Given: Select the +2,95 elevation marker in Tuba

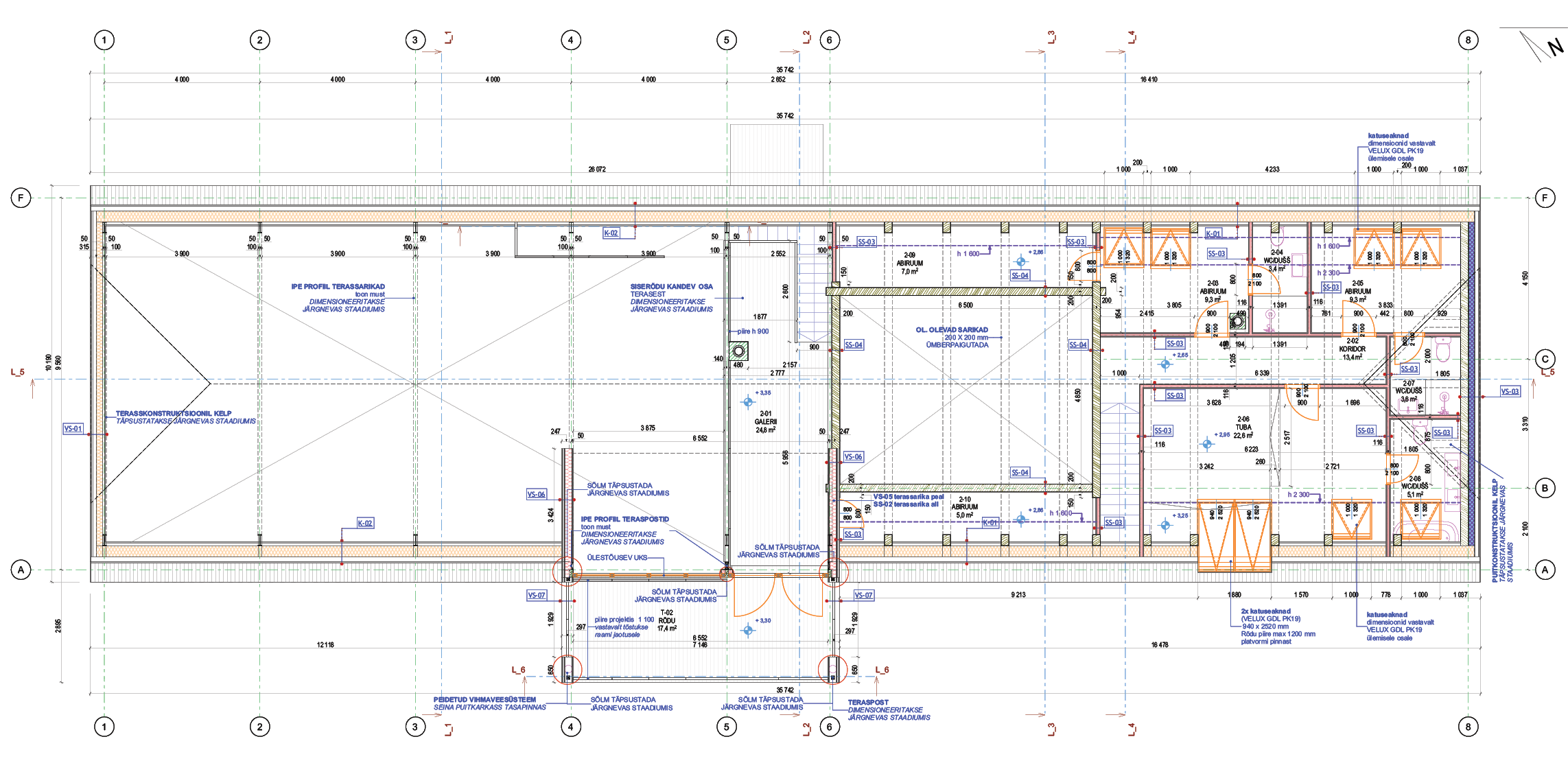Looking at the screenshot, I should [1207, 444].
